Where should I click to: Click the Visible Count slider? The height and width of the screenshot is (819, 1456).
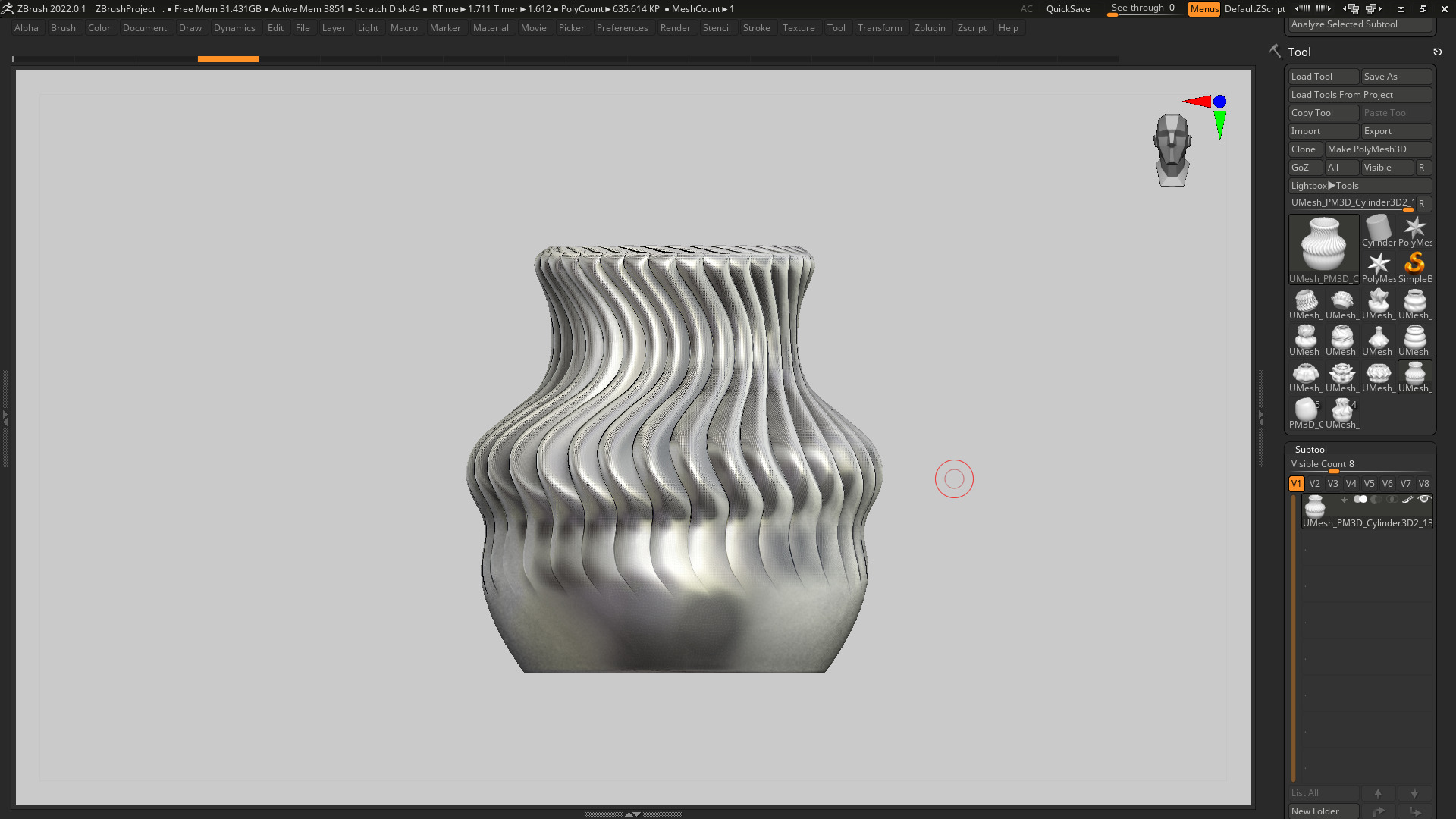(x=1360, y=464)
